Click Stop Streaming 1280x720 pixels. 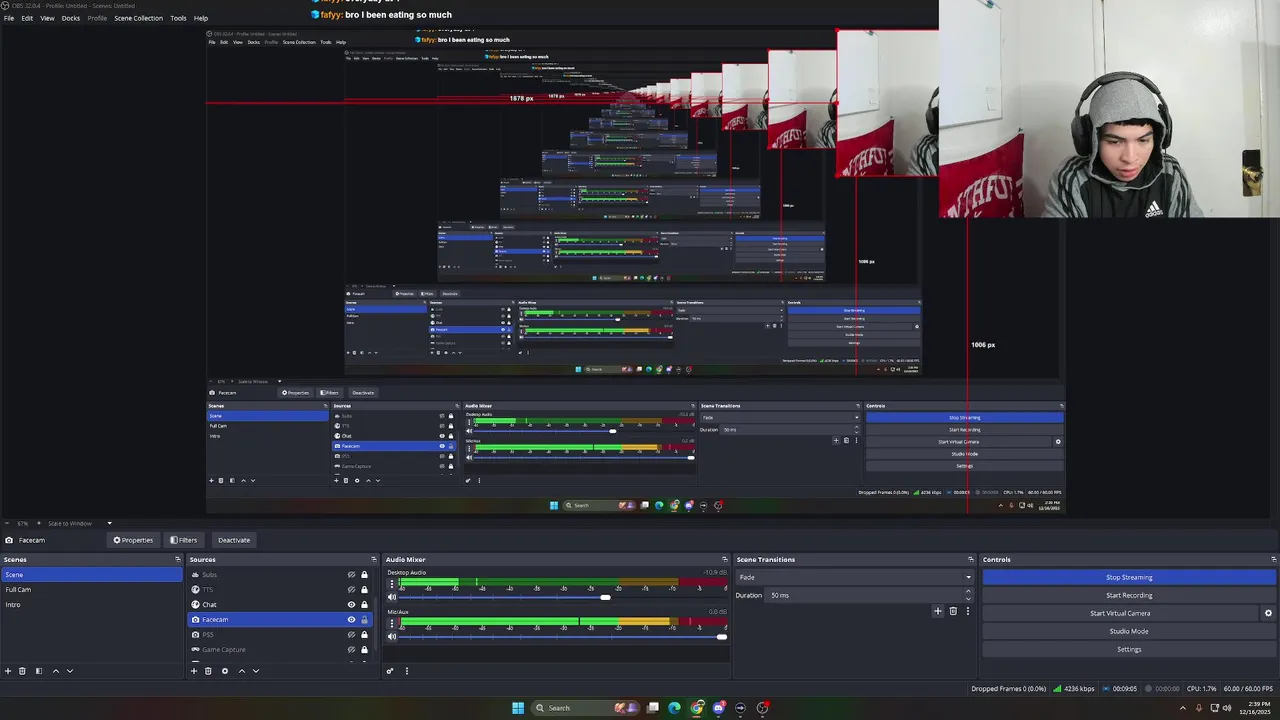[1129, 577]
